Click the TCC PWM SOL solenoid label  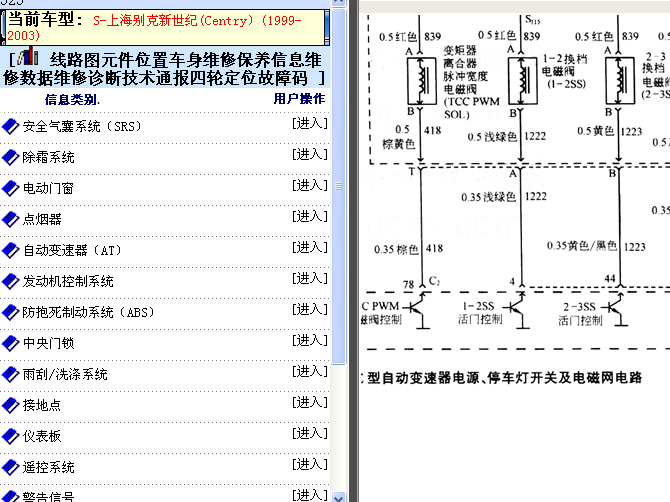470,82
